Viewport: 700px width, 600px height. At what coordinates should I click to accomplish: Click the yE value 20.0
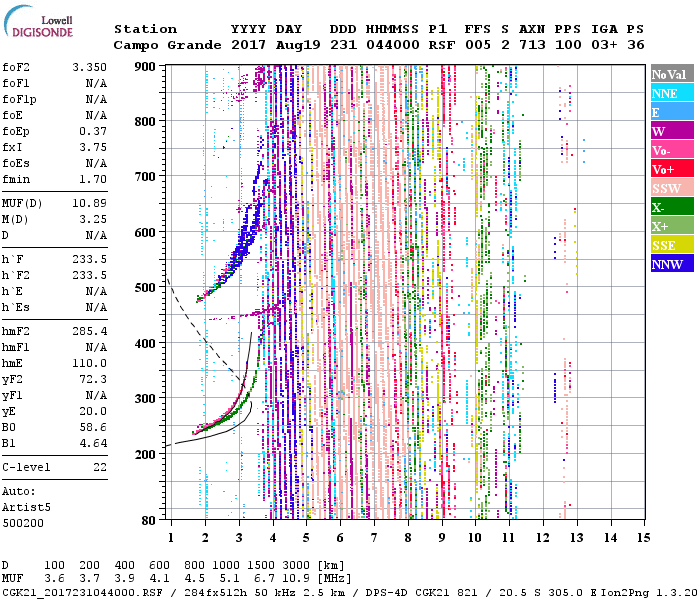pos(93,412)
